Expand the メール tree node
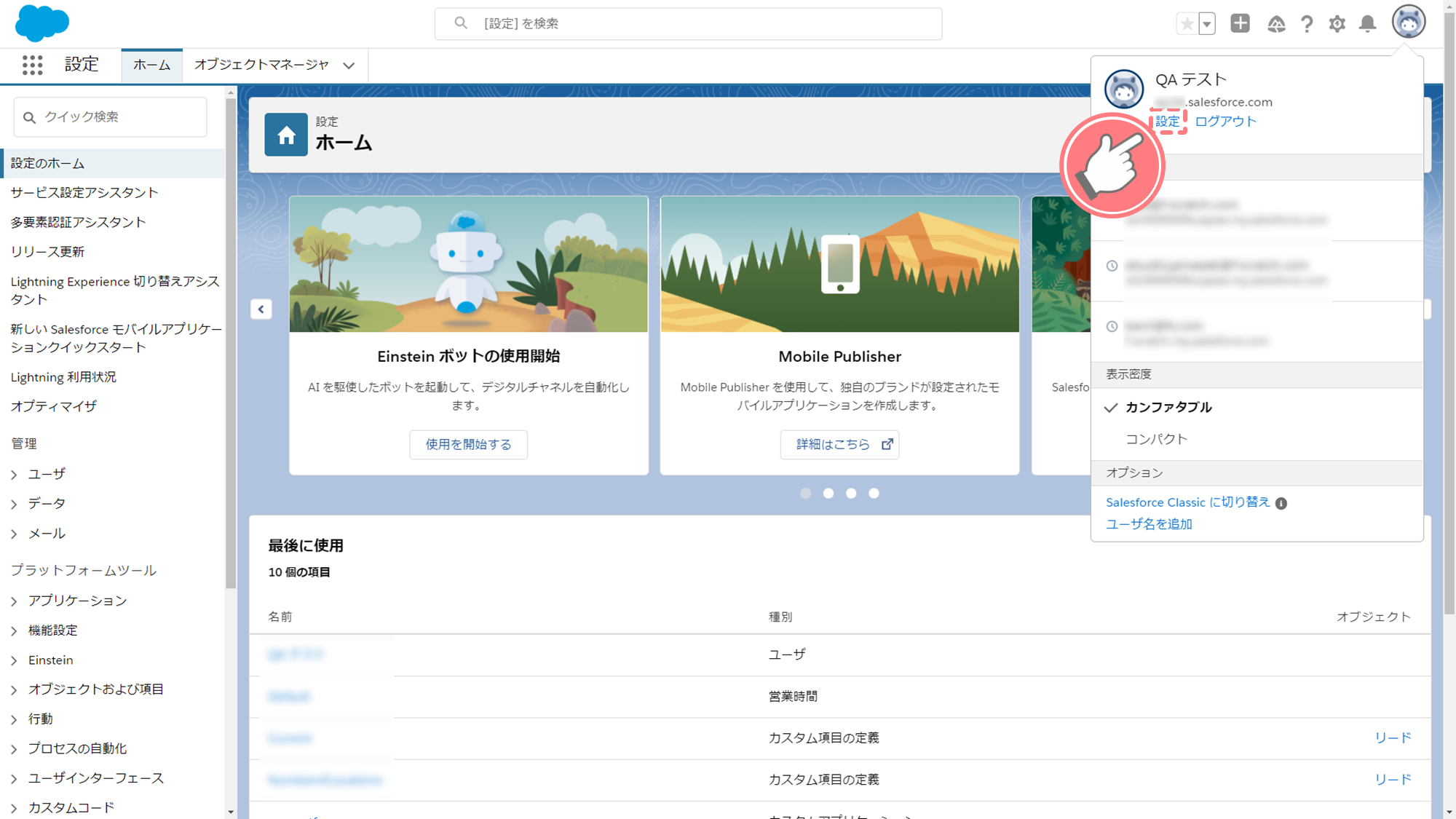Screen dimensions: 1456x819 [x=15, y=534]
